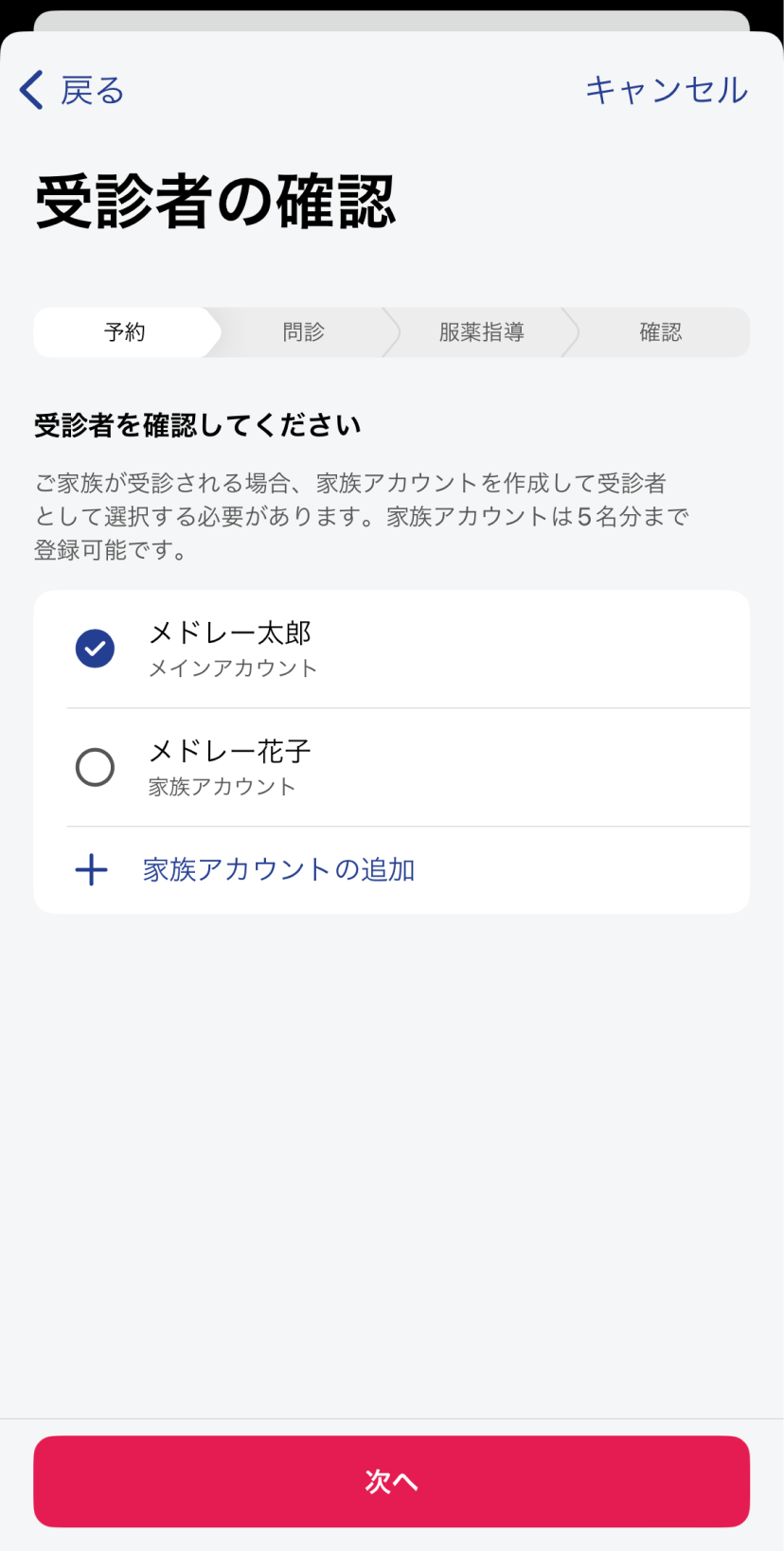Switch to the 予約 step tab
This screenshot has width=784, height=1551.
(x=125, y=332)
